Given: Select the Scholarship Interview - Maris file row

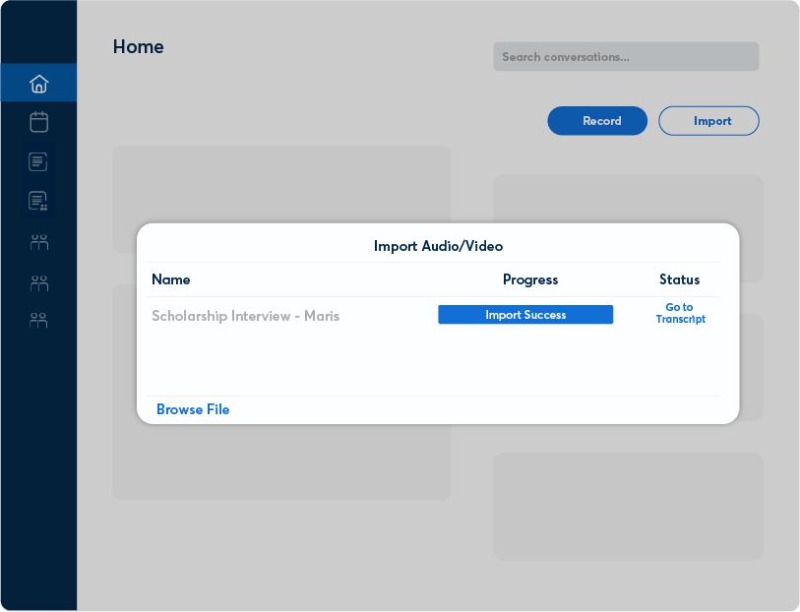Looking at the screenshot, I should [x=246, y=316].
